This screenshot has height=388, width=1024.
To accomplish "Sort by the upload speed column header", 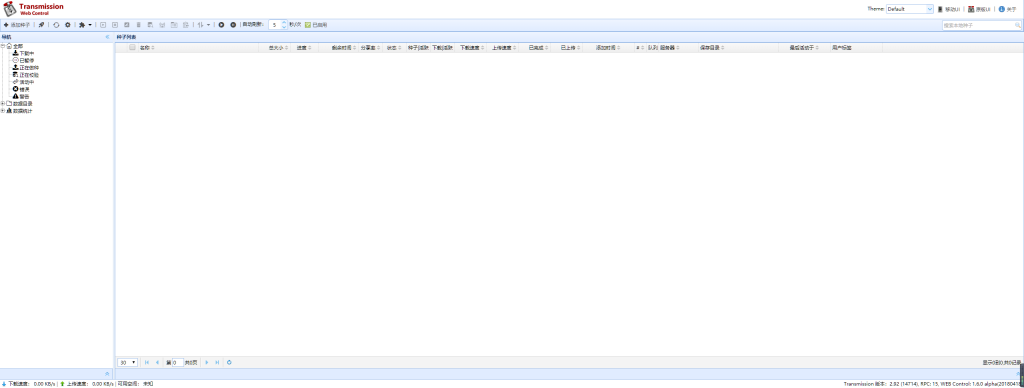I will click(x=503, y=48).
